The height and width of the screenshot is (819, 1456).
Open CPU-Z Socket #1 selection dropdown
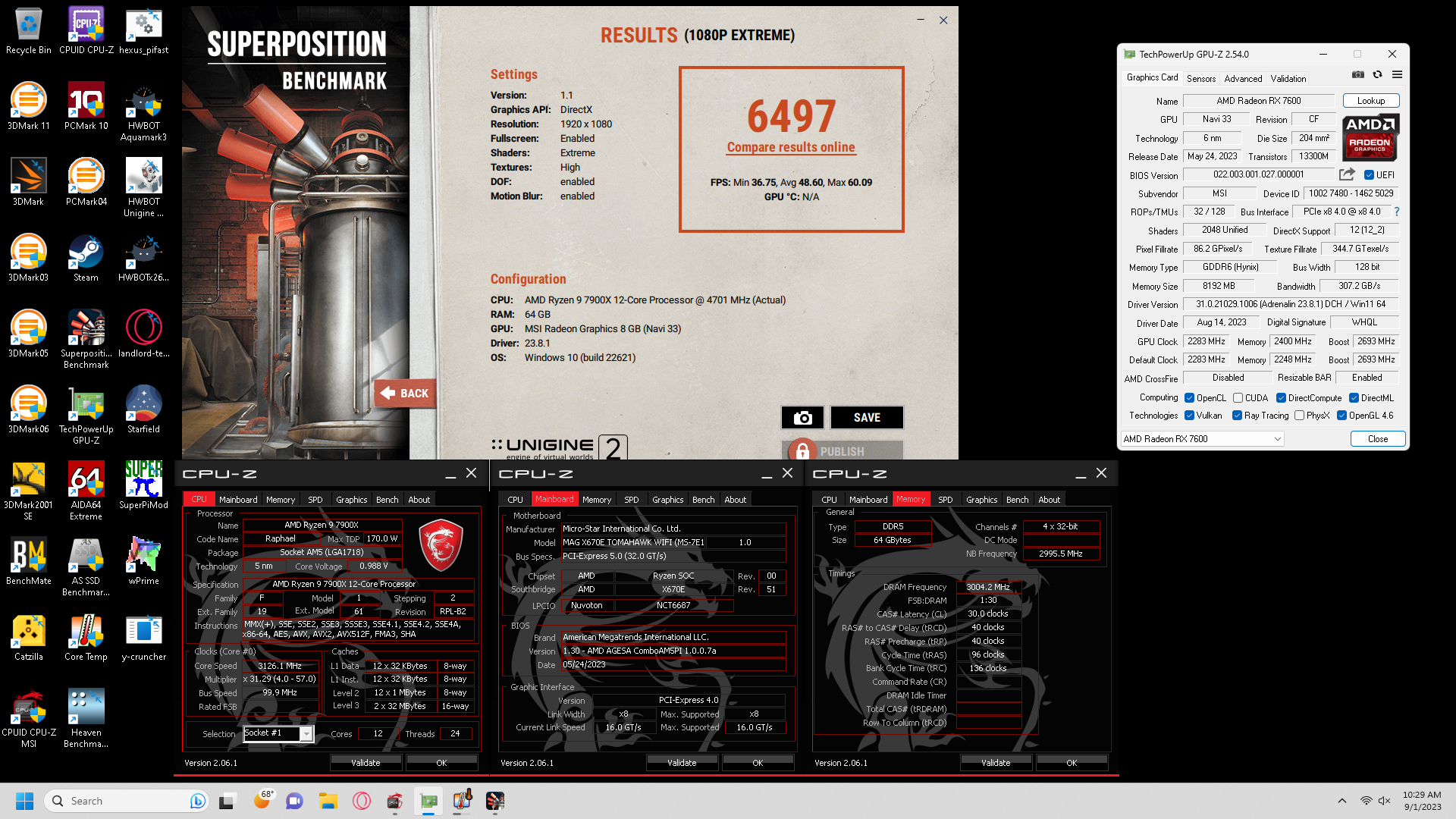pyautogui.click(x=278, y=733)
